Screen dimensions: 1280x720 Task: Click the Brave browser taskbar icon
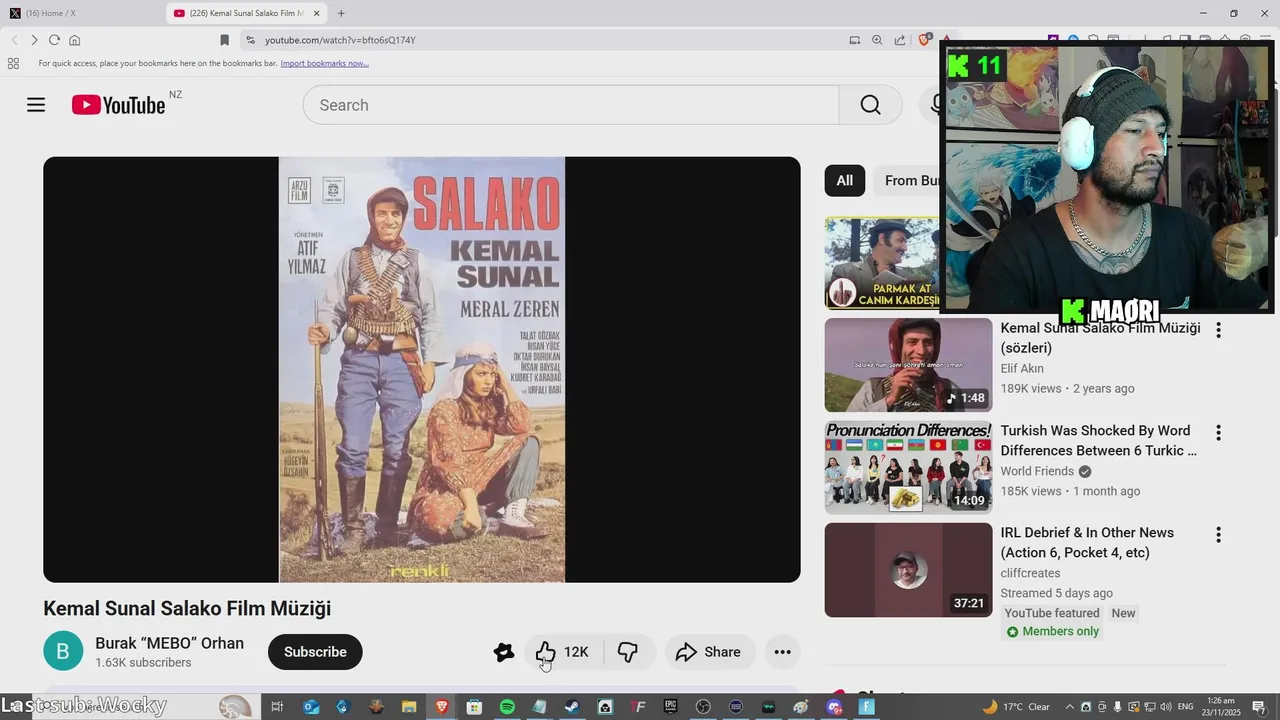(x=442, y=707)
